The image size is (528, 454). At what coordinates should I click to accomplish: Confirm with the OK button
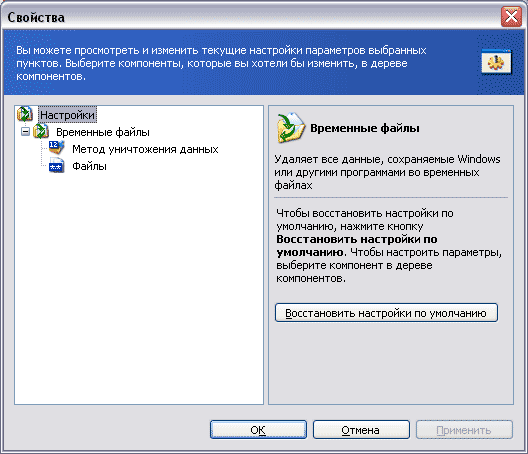258,430
